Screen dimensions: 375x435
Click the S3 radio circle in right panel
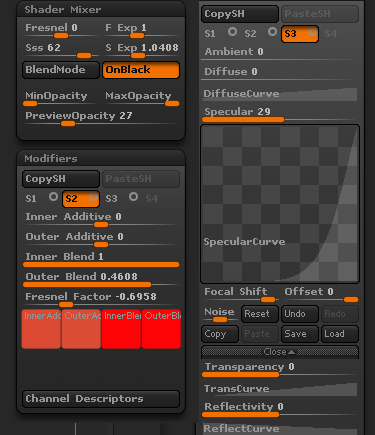pyautogui.click(x=312, y=32)
